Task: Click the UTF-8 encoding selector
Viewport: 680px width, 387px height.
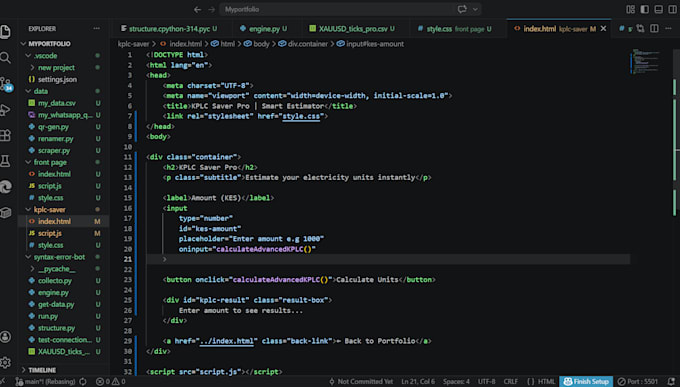Action: point(486,382)
